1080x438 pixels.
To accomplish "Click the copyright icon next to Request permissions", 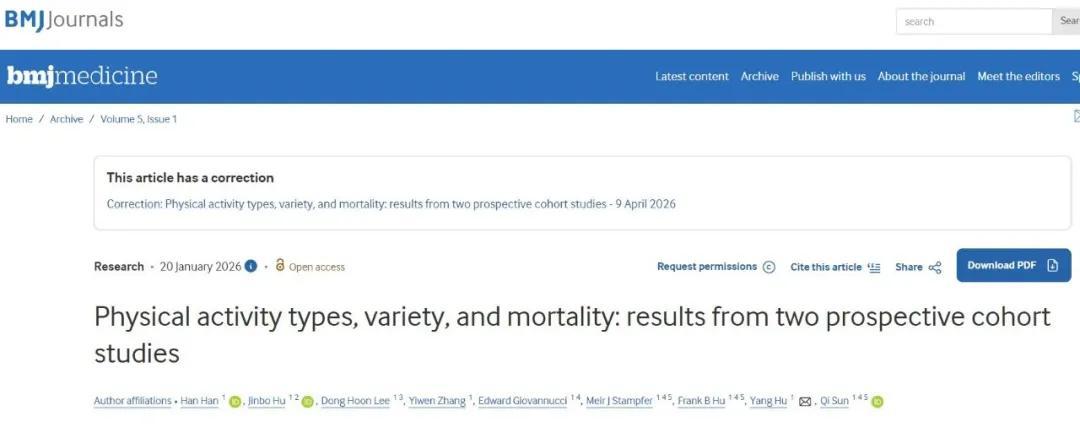I will click(x=769, y=267).
